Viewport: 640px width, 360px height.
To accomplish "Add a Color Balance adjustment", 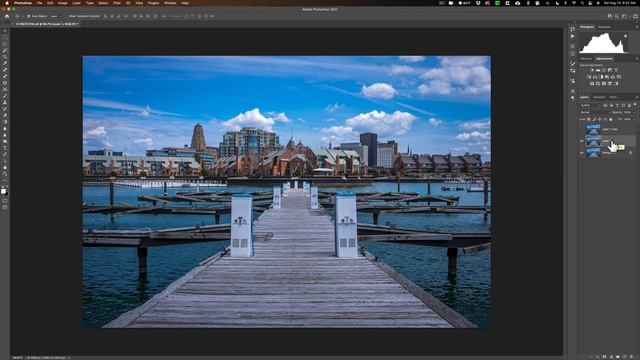I will tap(595, 77).
